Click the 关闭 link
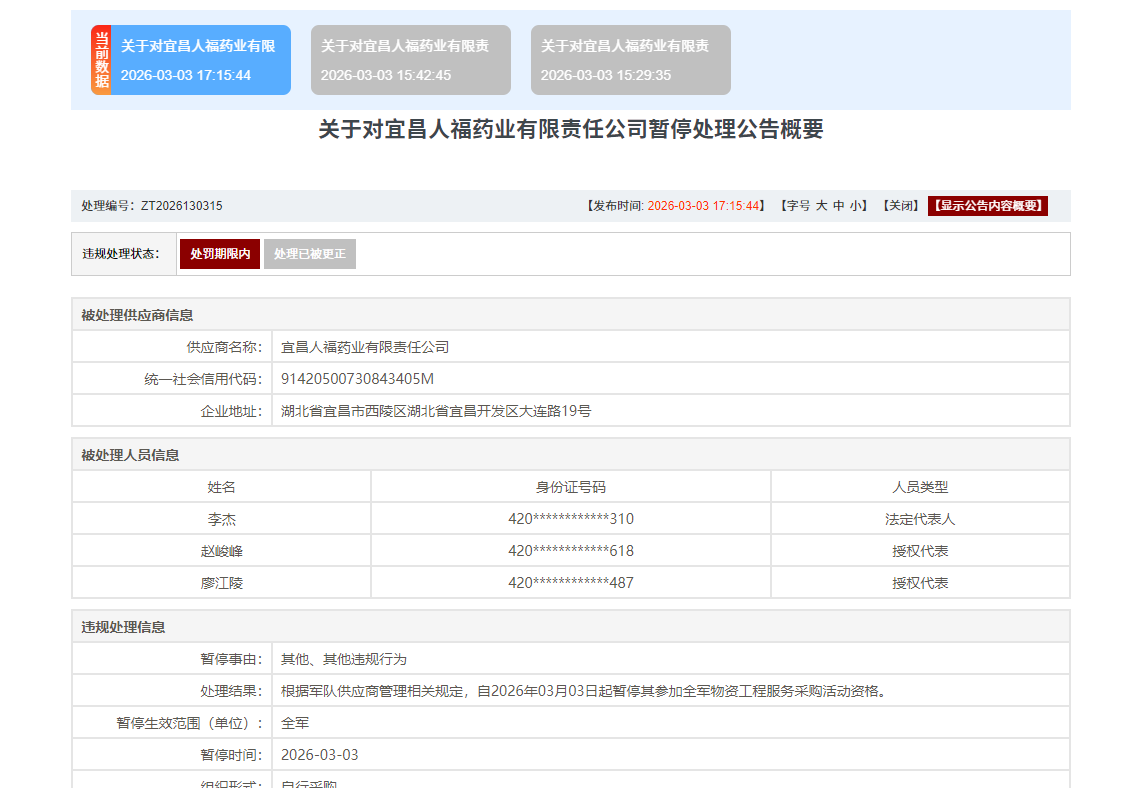The image size is (1132, 788). (900, 206)
